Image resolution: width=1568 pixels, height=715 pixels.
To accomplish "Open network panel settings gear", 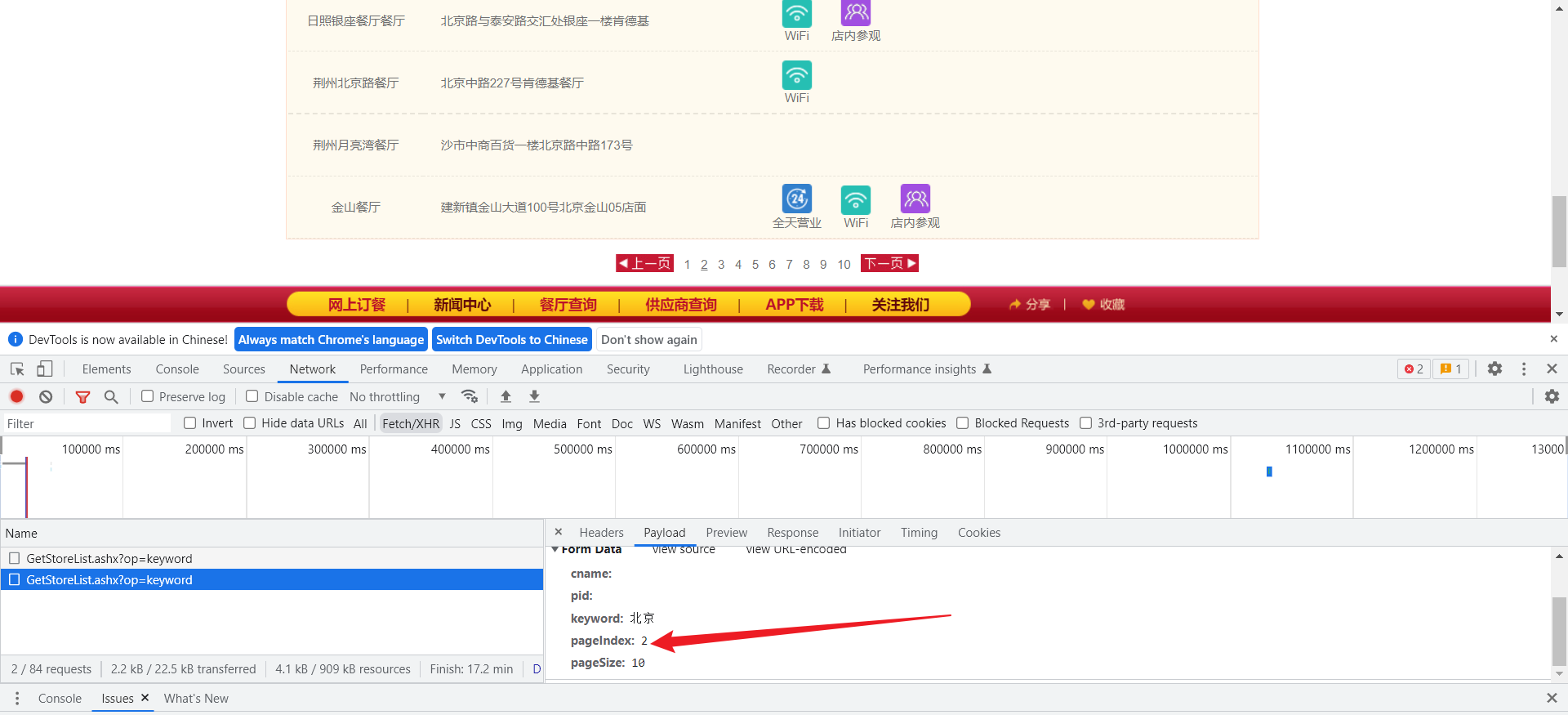I will 1552,396.
